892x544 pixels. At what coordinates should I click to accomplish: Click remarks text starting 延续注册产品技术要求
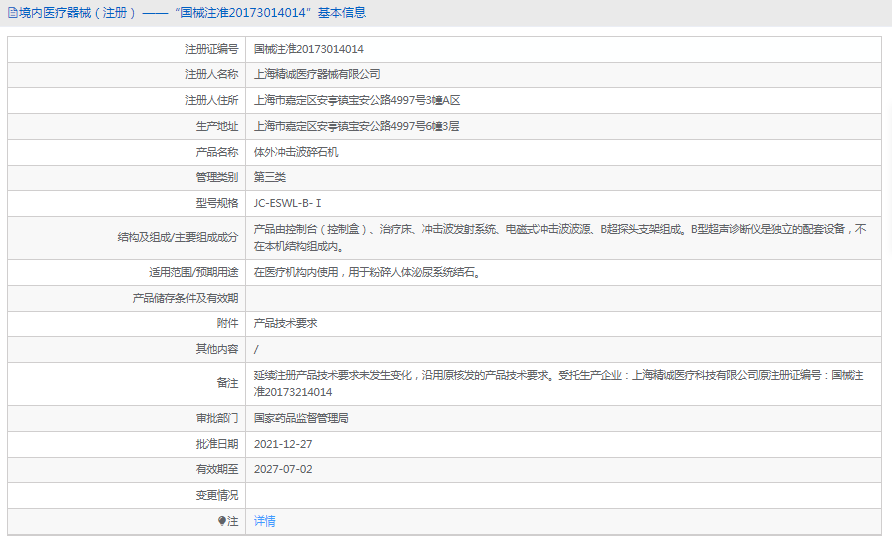pos(559,384)
